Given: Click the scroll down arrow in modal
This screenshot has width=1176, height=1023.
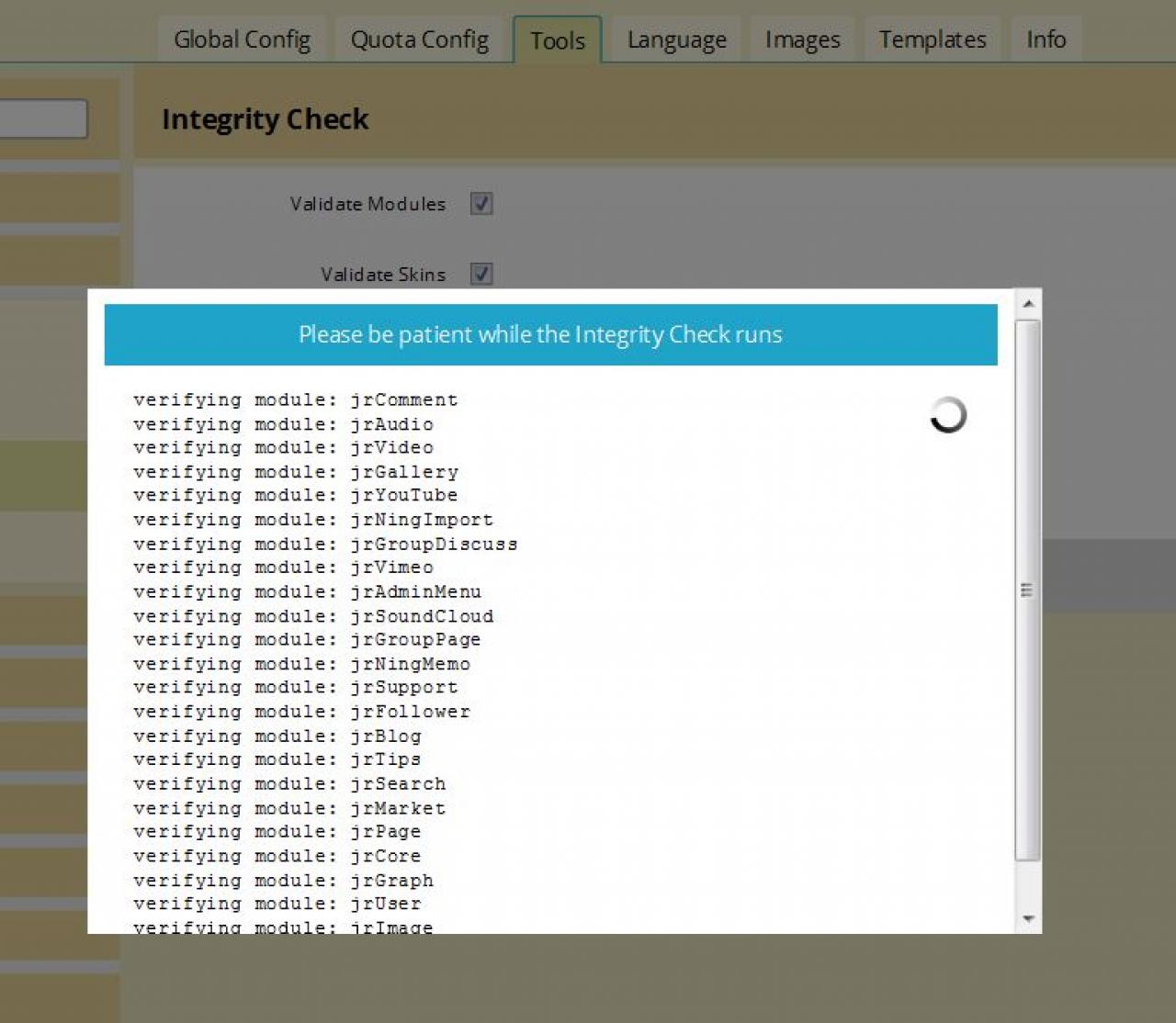Looking at the screenshot, I should tap(1028, 918).
